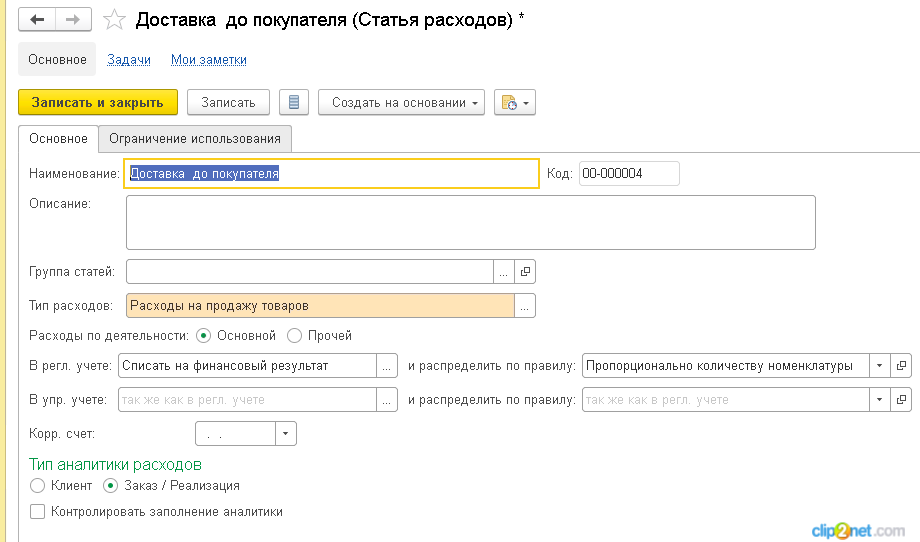Image resolution: width=920 pixels, height=542 pixels.
Task: Open the Задачи navigation link
Action: 128,59
